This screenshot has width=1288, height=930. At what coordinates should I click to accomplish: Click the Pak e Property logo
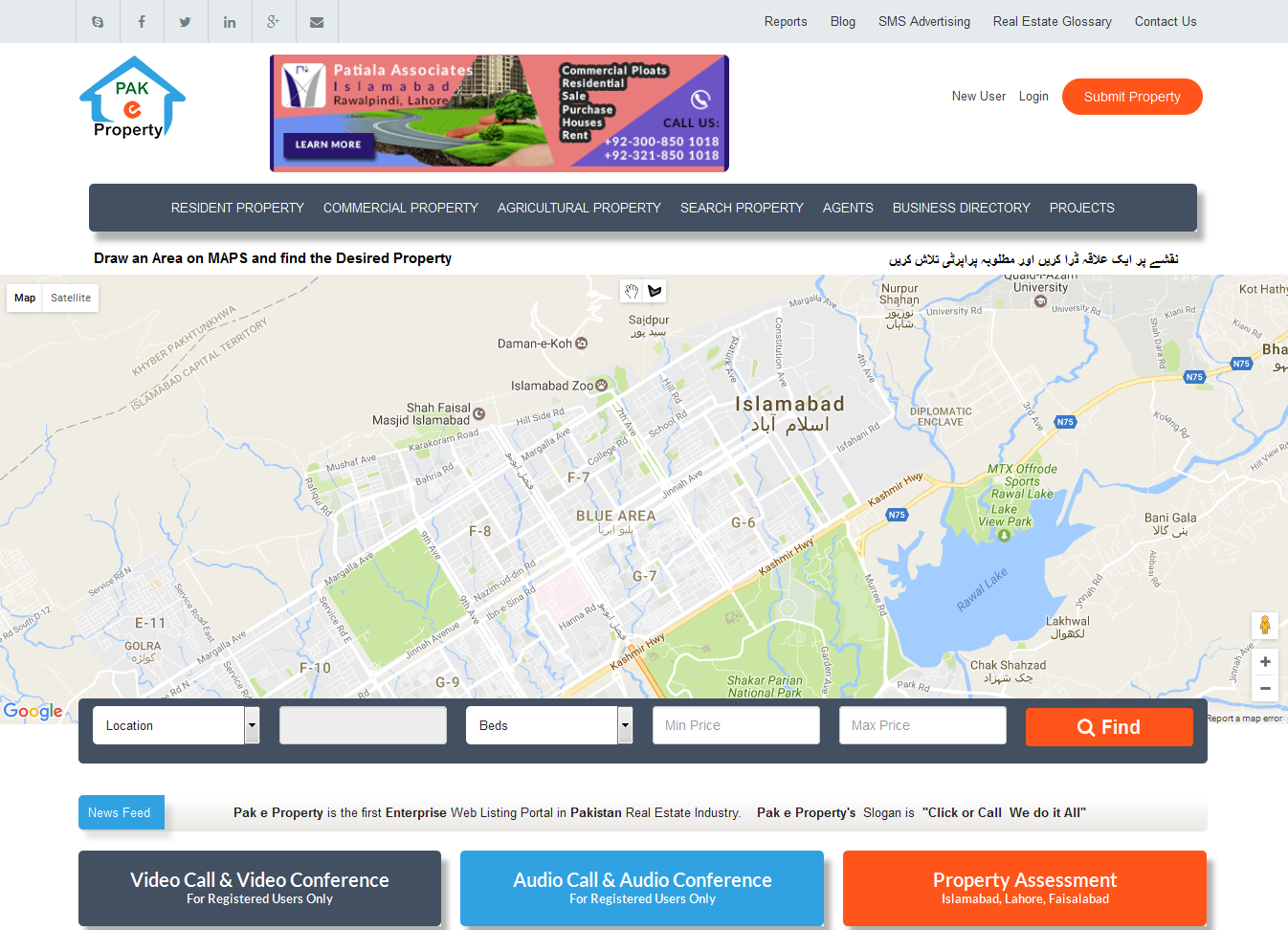pos(132,99)
